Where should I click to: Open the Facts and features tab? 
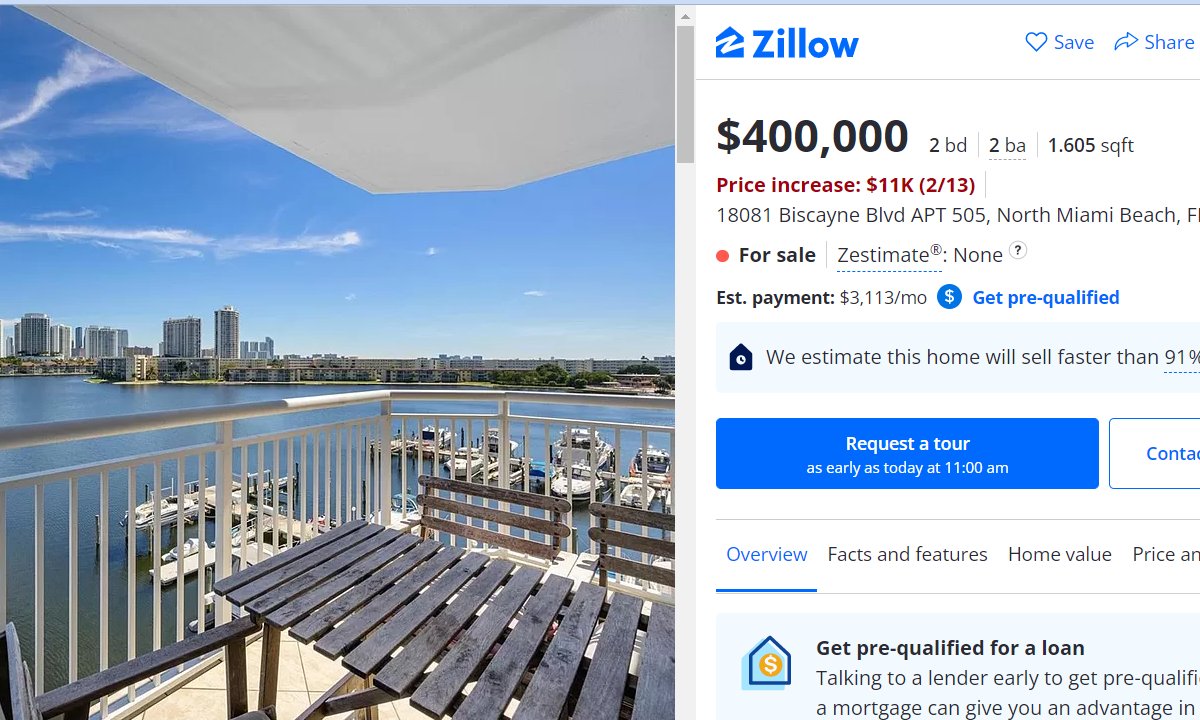point(907,554)
